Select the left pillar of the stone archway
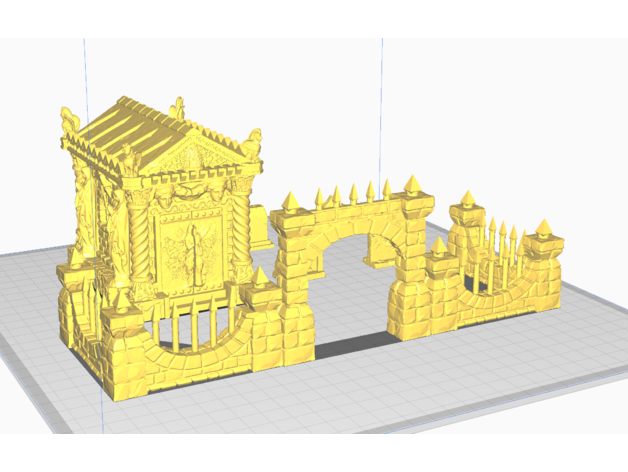This screenshot has height=472, width=628. click(x=294, y=290)
